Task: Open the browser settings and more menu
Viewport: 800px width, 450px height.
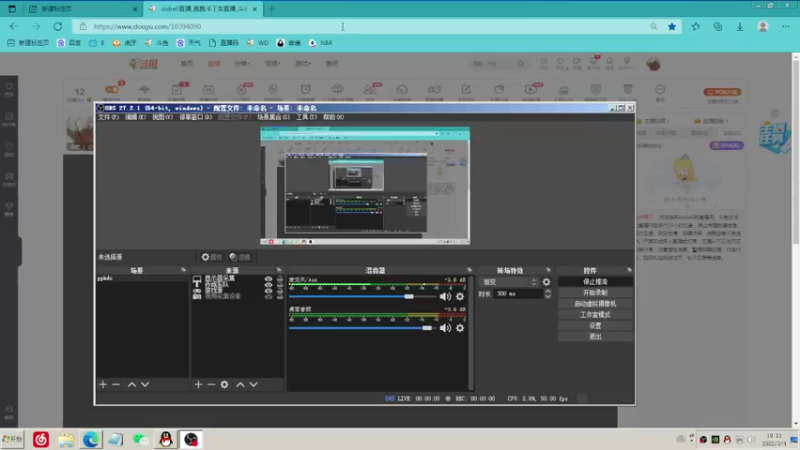Action: (x=786, y=27)
